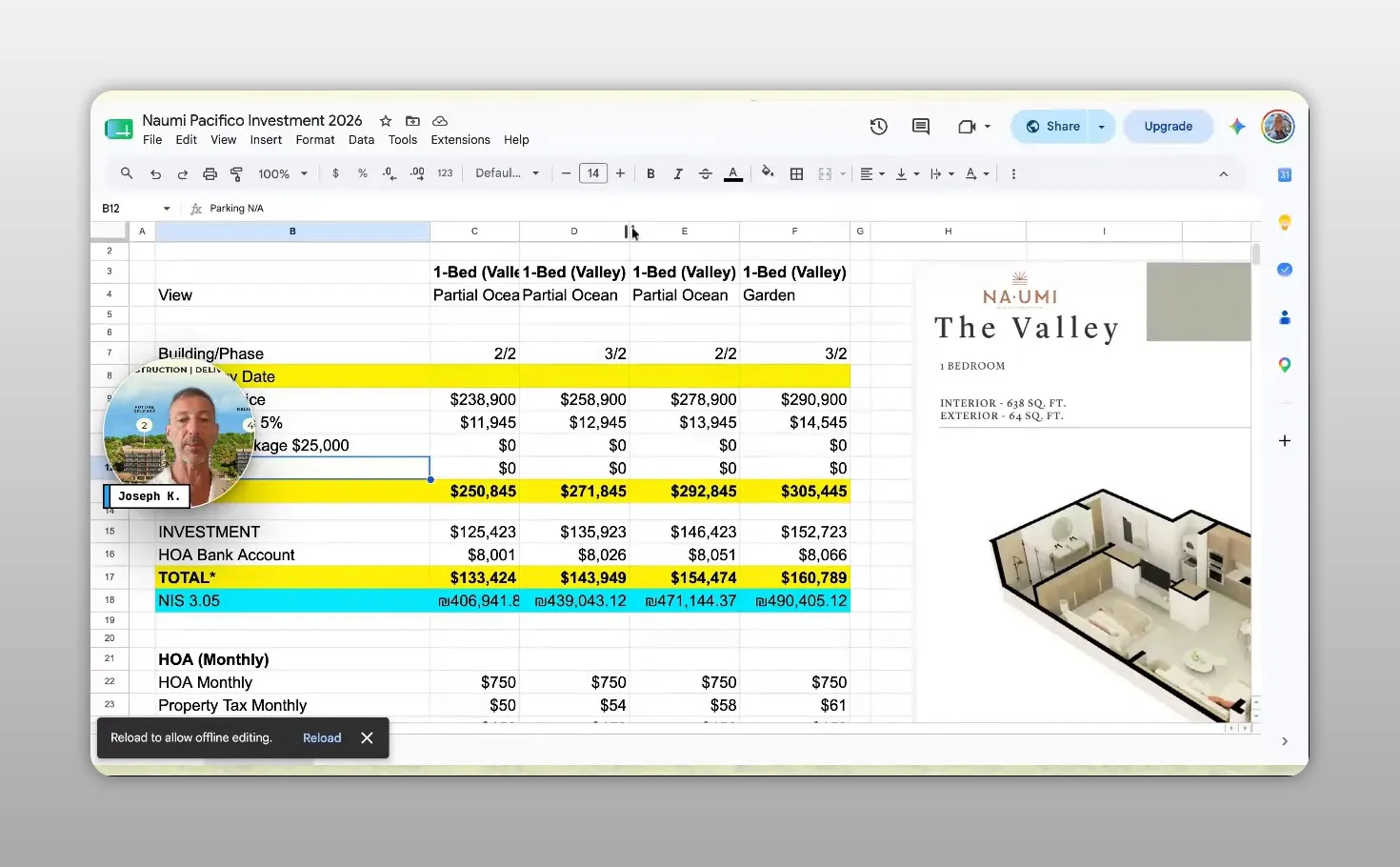1400x867 pixels.
Task: Open the Google Sheets home icon
Action: 119,130
